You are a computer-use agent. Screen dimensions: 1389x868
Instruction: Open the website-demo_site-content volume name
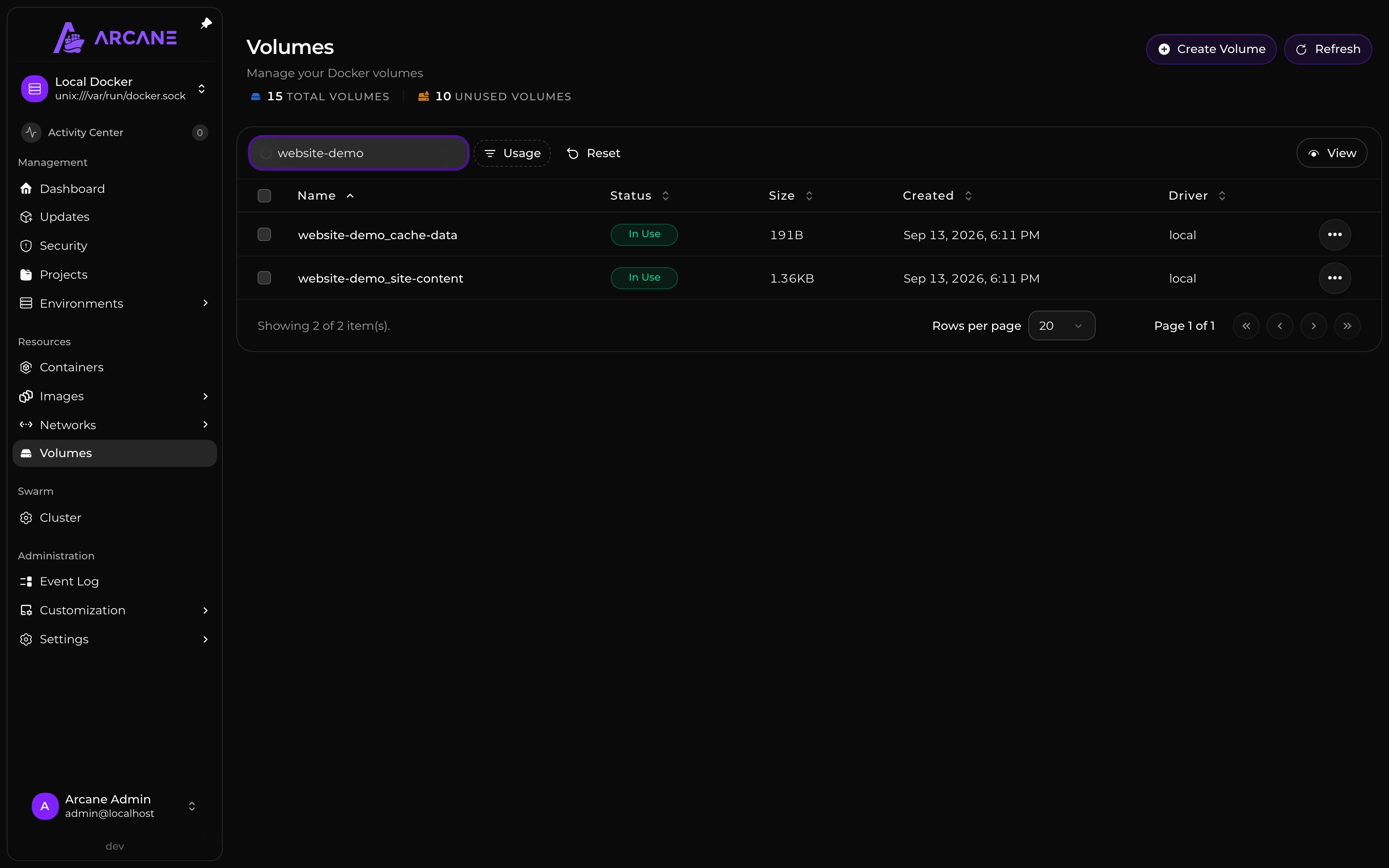coord(381,278)
